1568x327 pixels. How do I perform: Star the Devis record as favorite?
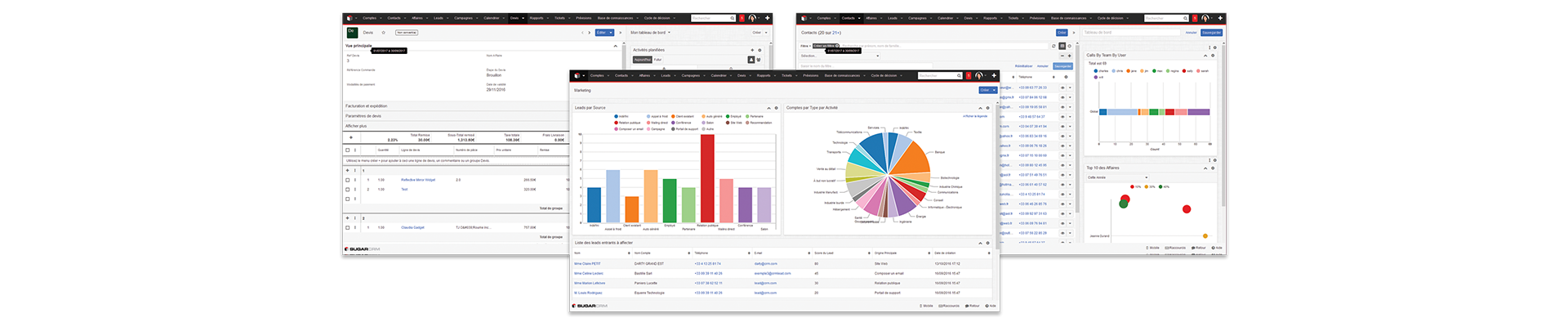[383, 33]
